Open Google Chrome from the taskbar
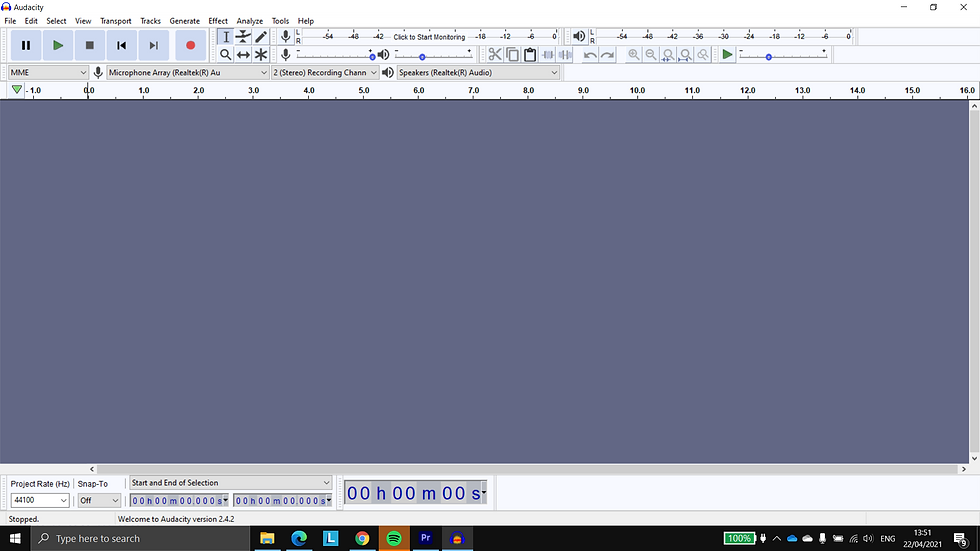Viewport: 980px width, 551px height. 362,538
